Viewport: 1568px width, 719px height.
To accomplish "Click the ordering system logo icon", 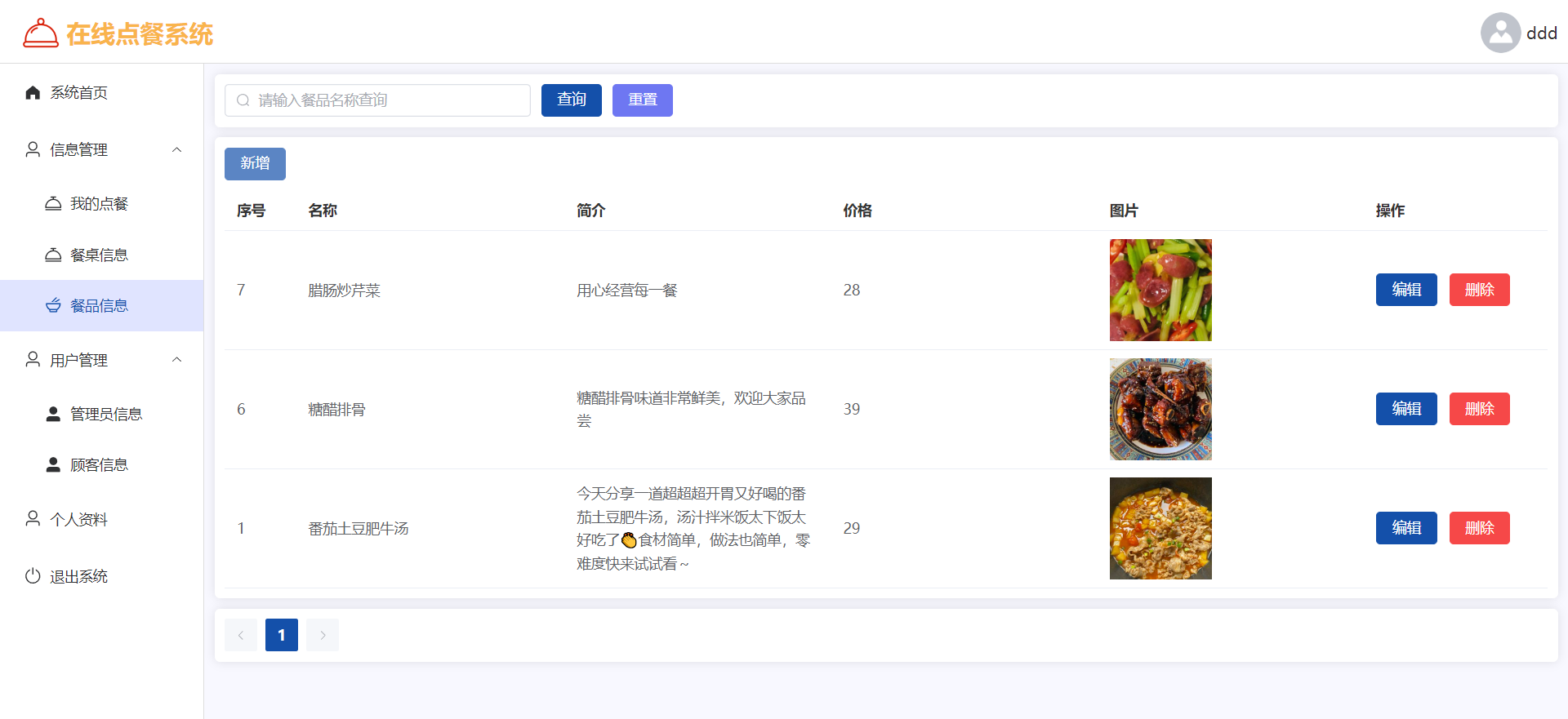I will point(41,33).
